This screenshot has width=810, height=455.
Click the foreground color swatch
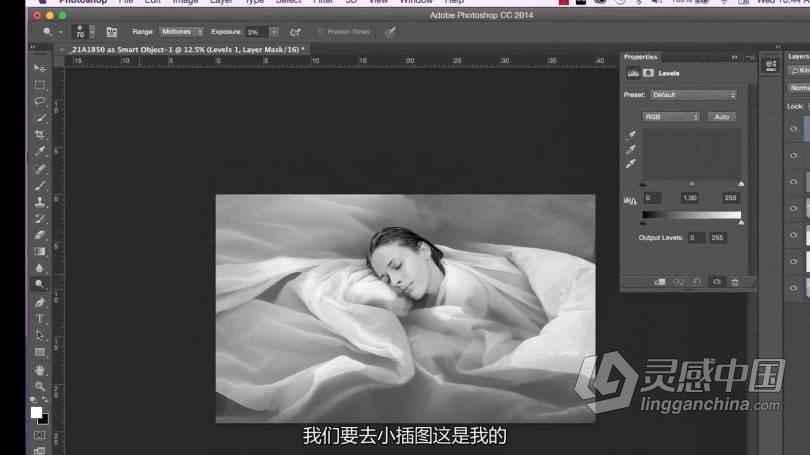pos(36,412)
